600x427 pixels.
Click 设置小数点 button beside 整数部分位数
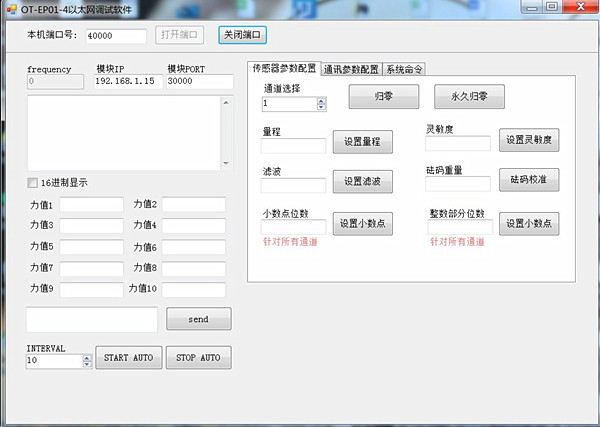pyautogui.click(x=529, y=224)
